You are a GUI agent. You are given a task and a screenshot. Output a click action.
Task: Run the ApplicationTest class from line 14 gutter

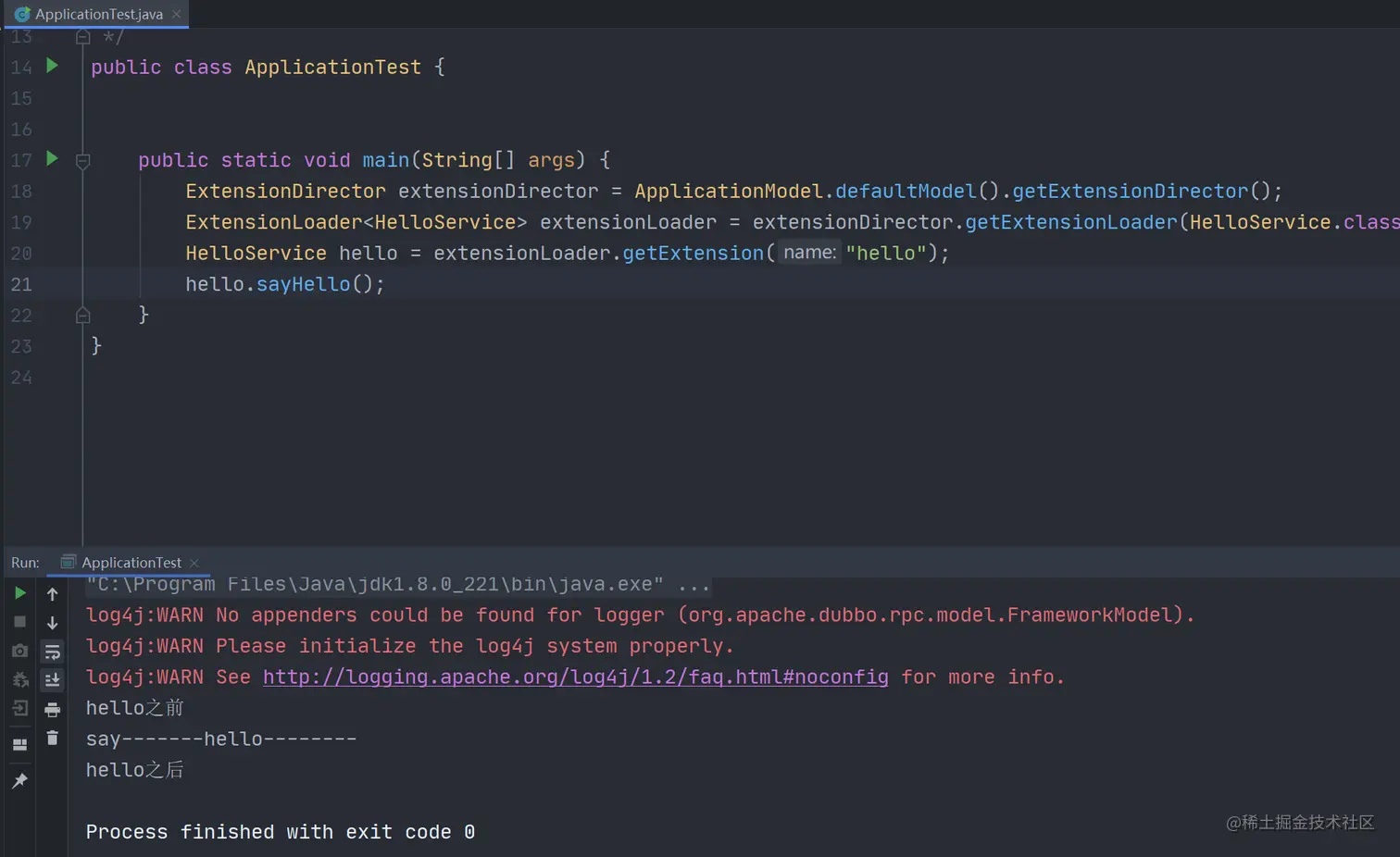pos(52,66)
